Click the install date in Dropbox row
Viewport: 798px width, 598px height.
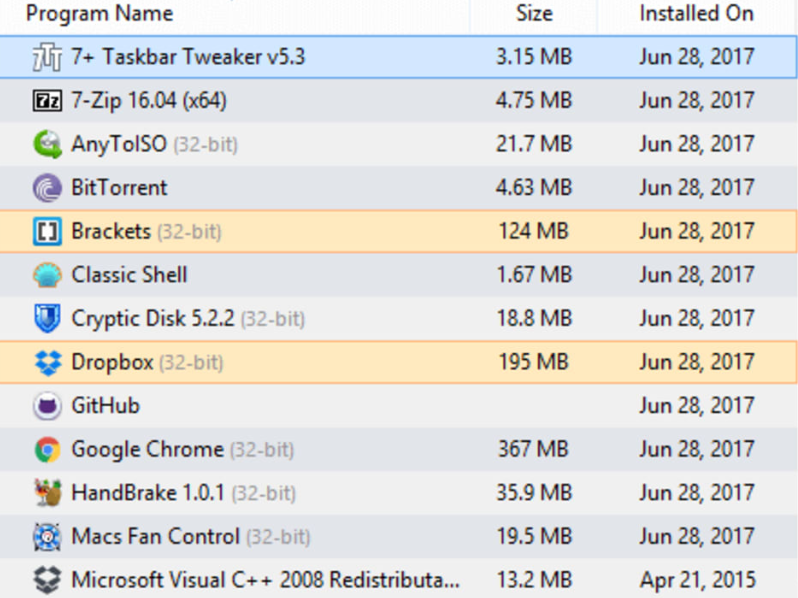tap(696, 363)
